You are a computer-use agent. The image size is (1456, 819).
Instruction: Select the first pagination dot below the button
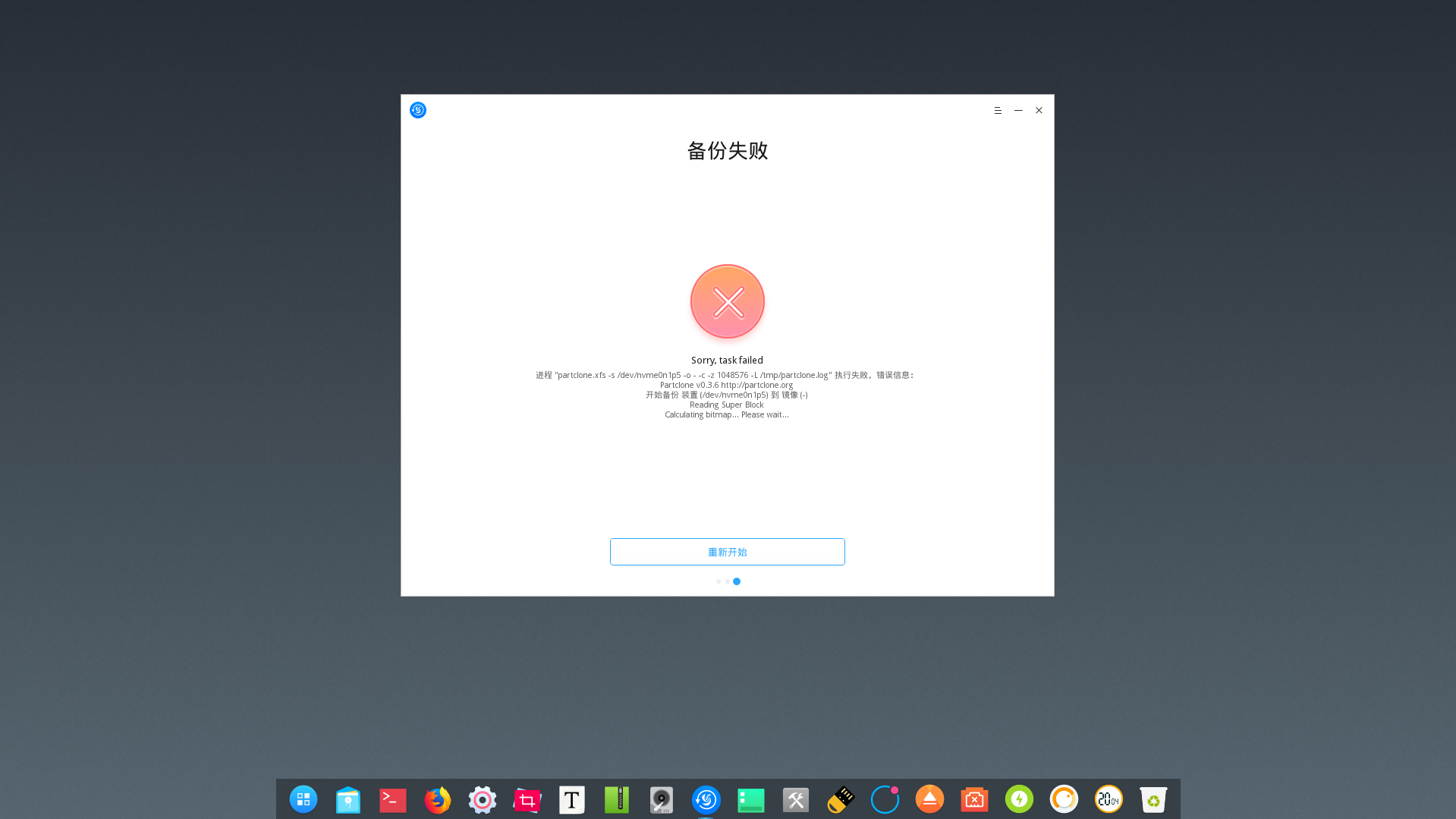(719, 581)
